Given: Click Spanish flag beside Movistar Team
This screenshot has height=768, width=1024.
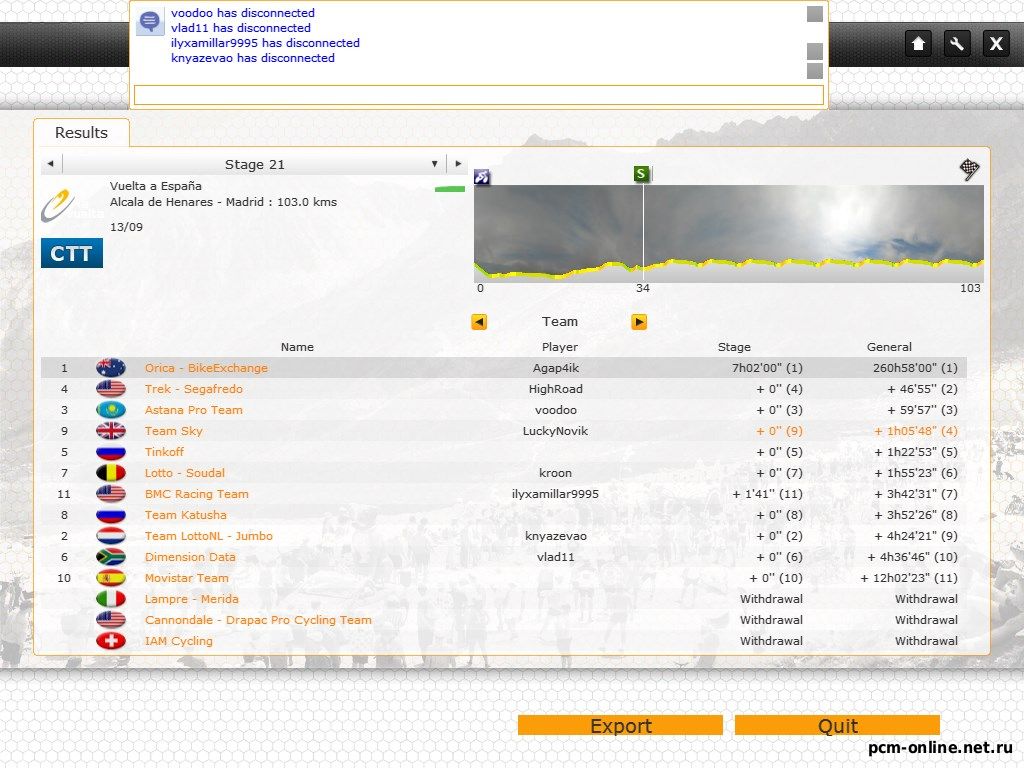Looking at the screenshot, I should coord(111,578).
